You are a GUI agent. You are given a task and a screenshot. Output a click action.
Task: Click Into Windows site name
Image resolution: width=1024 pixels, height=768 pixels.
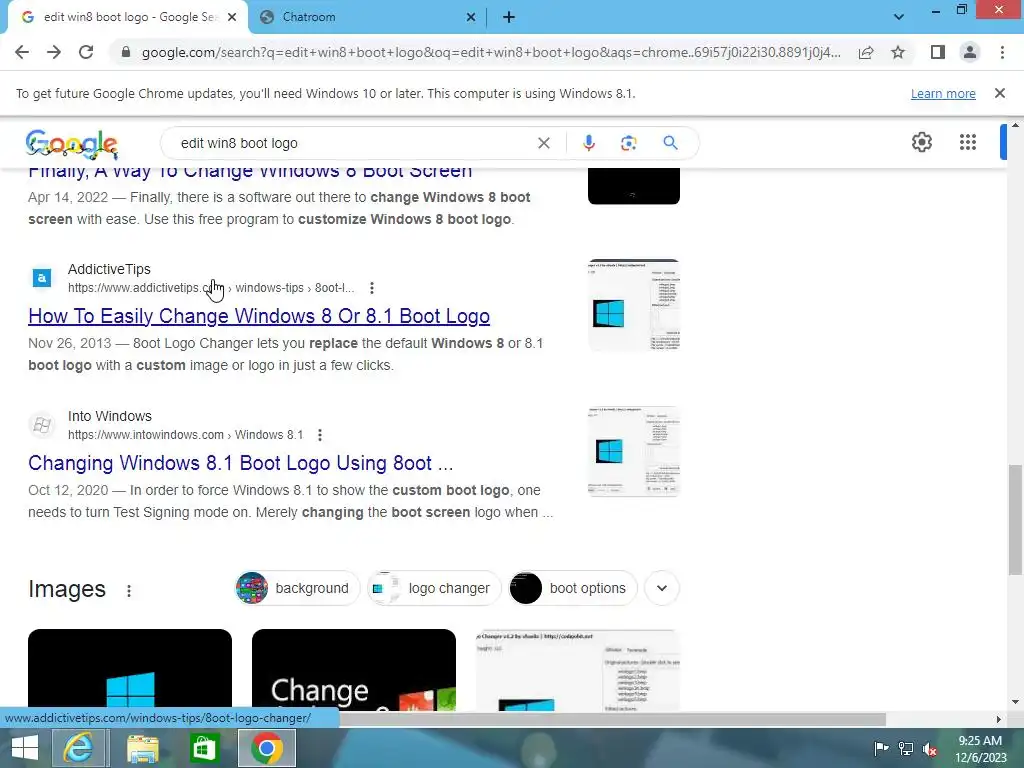coord(110,416)
